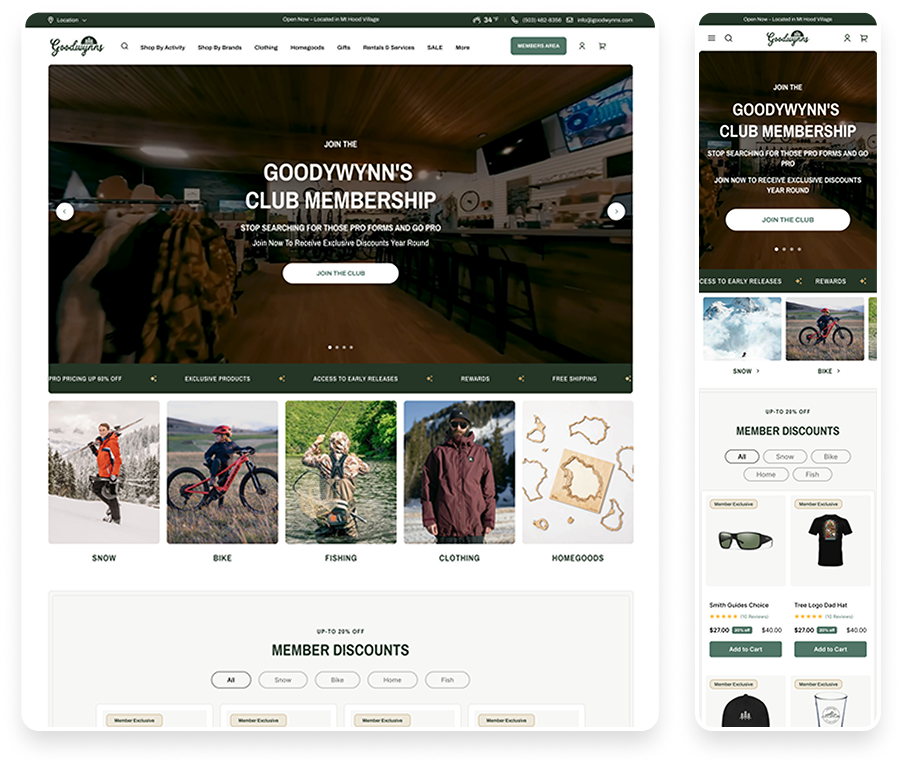Open the Fishing category thumbnail

(x=340, y=472)
